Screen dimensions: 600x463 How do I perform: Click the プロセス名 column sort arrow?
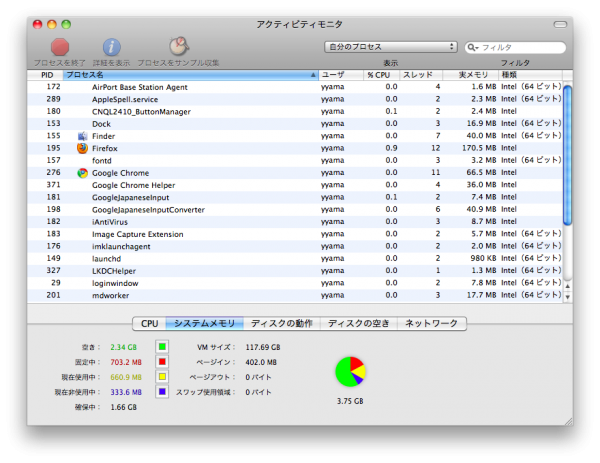click(313, 75)
